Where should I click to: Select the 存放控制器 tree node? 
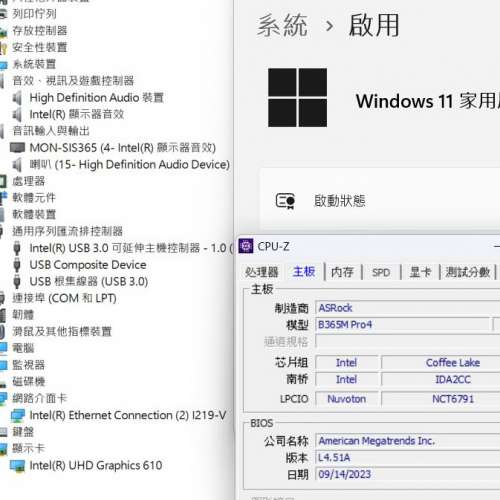(x=40, y=31)
